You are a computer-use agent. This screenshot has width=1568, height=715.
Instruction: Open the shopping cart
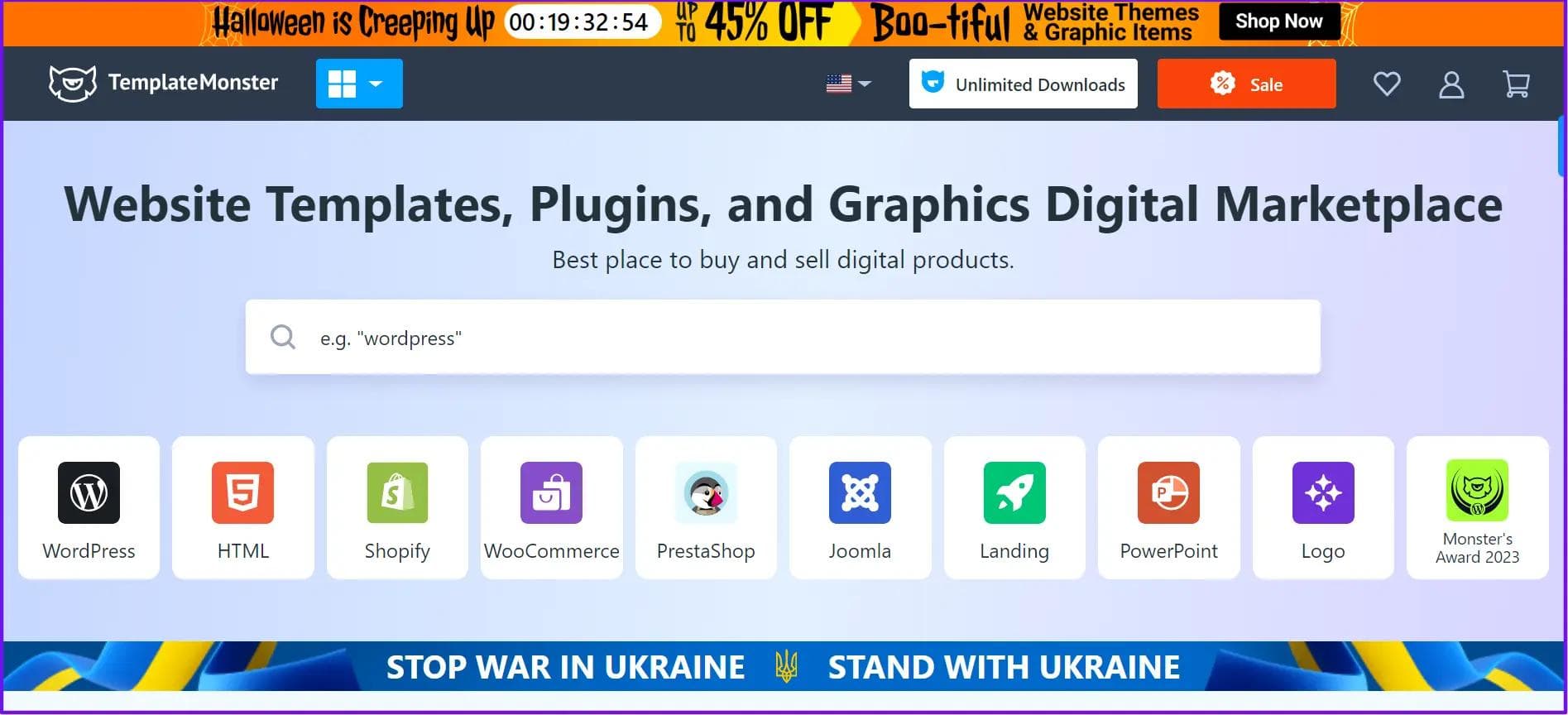[1516, 84]
